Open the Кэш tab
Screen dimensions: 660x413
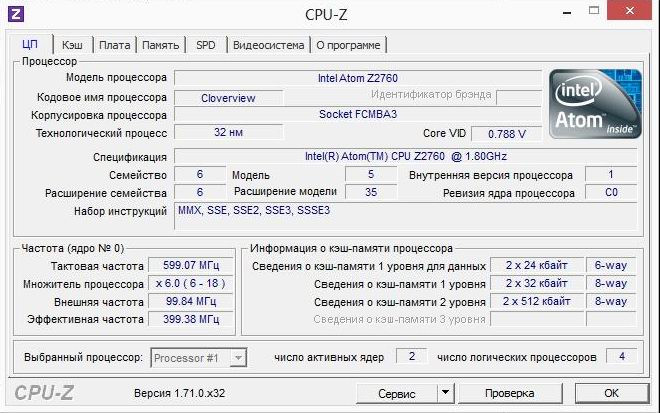tap(72, 45)
